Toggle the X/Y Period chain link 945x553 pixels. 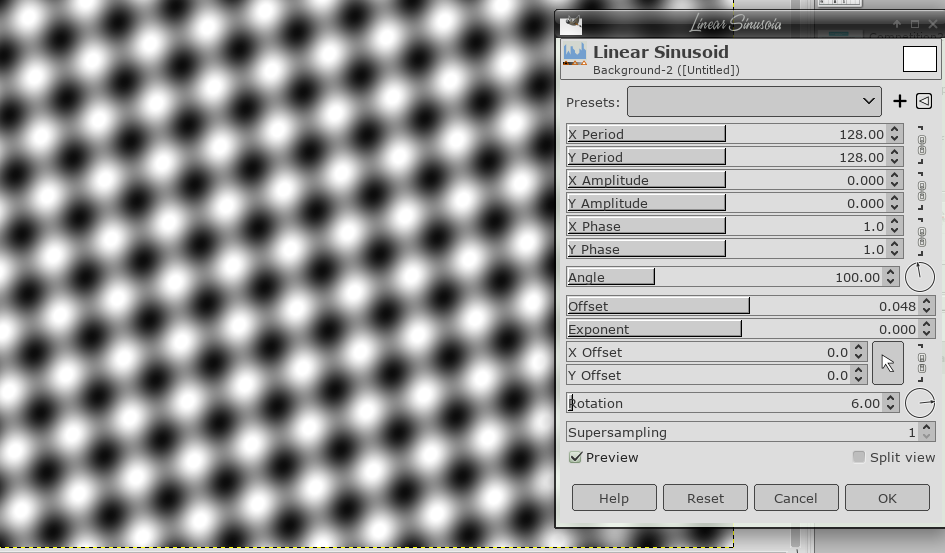(921, 145)
